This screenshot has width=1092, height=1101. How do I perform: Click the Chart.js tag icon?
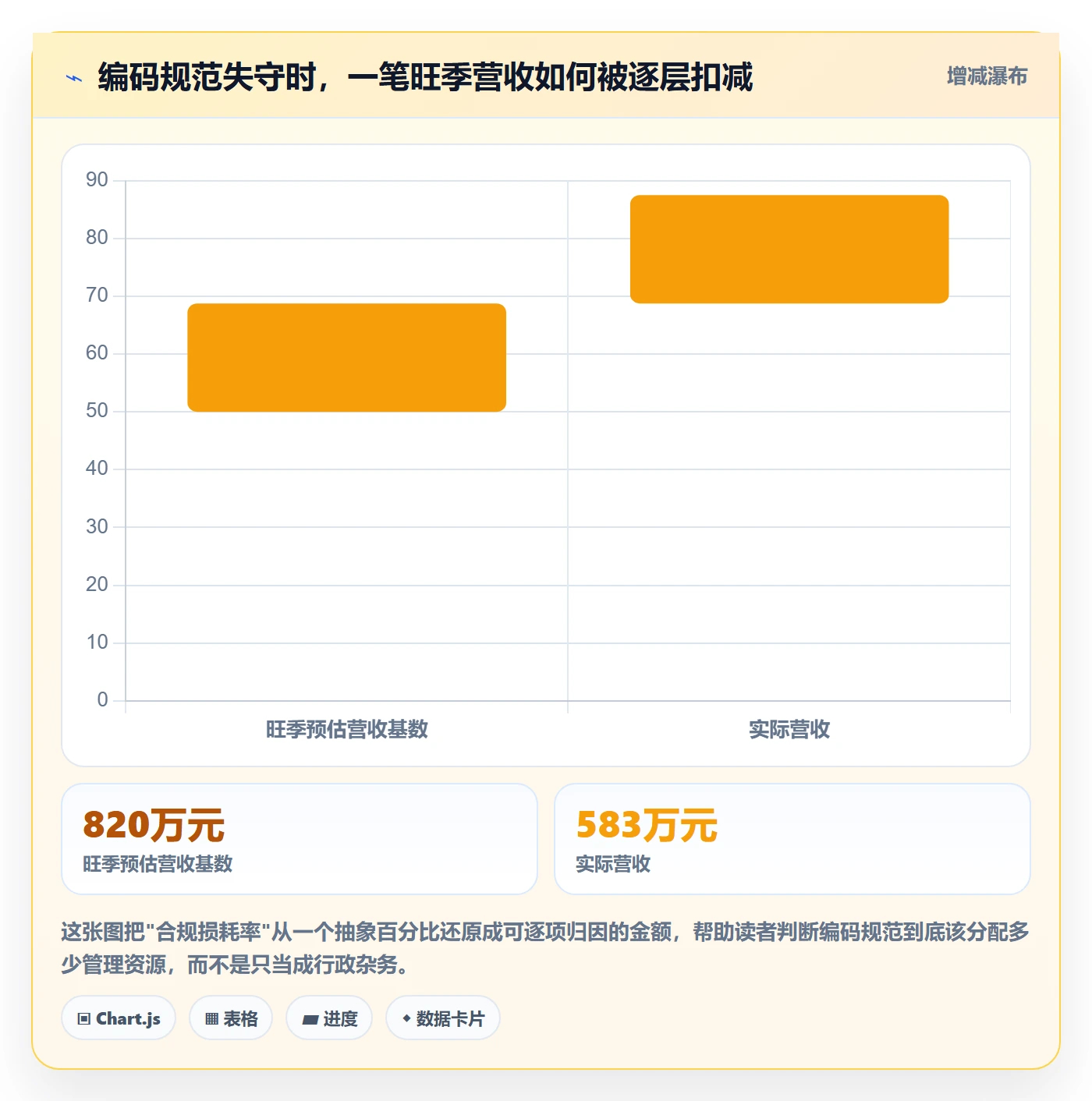tap(84, 1018)
